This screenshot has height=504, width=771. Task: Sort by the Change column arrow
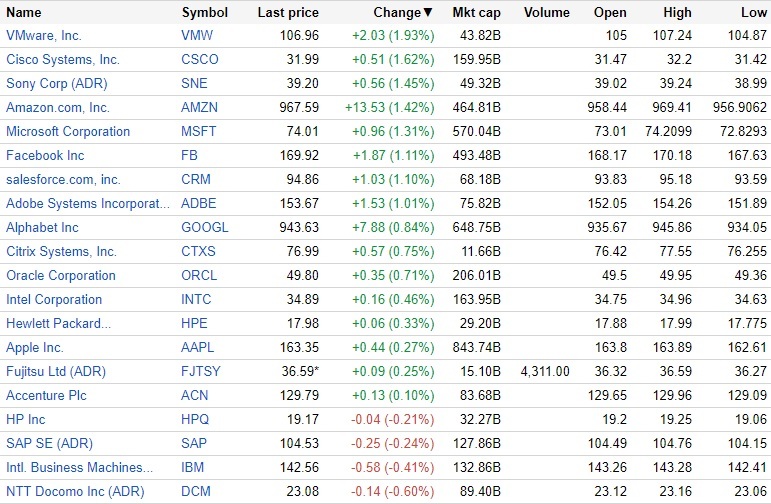(429, 13)
